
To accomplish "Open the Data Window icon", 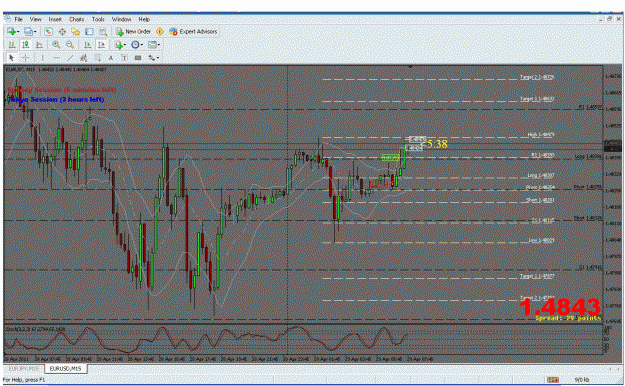I will (x=62, y=32).
